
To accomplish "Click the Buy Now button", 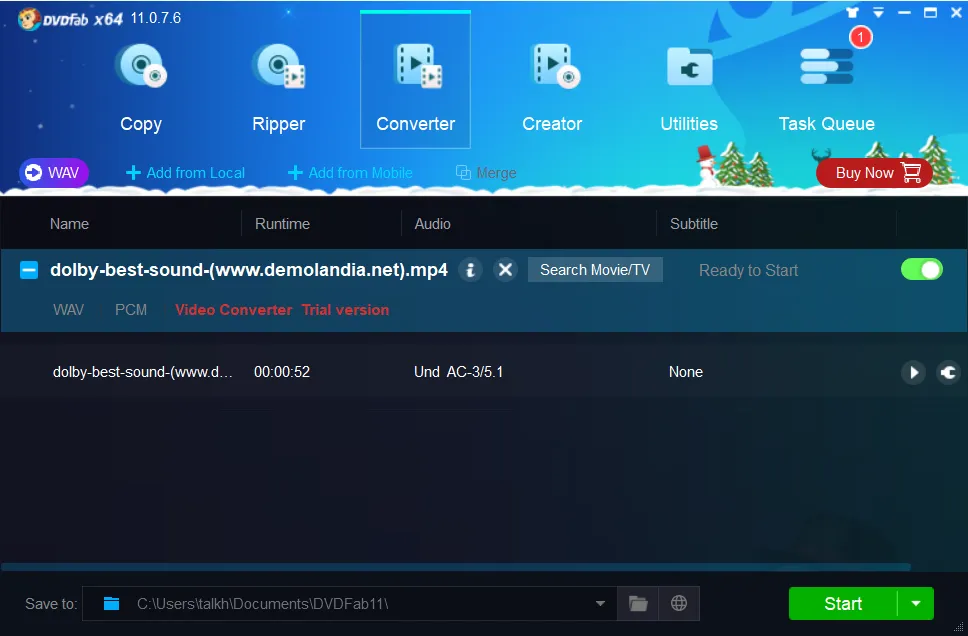I will coord(874,173).
